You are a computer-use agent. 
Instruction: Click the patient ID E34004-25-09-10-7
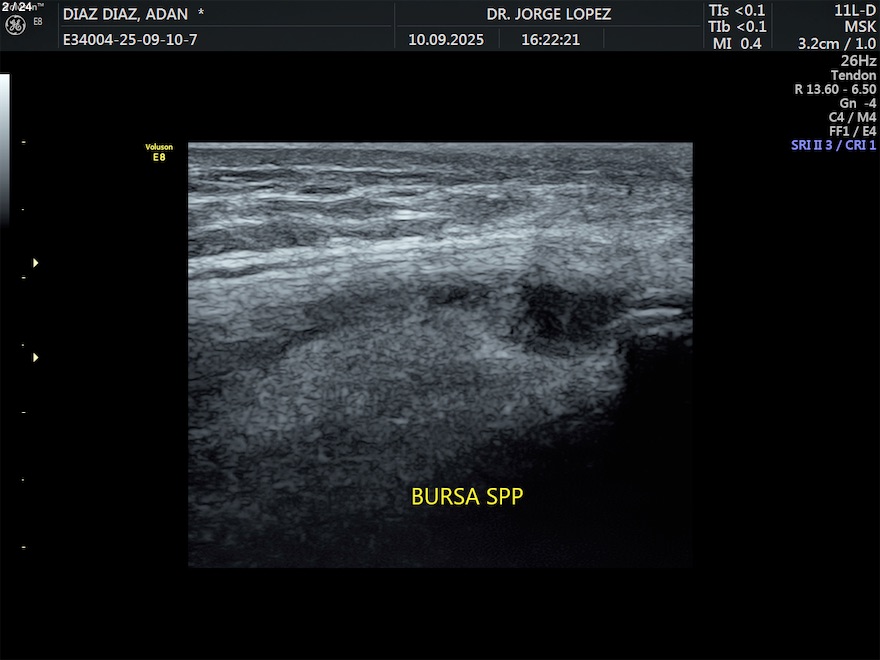130,40
